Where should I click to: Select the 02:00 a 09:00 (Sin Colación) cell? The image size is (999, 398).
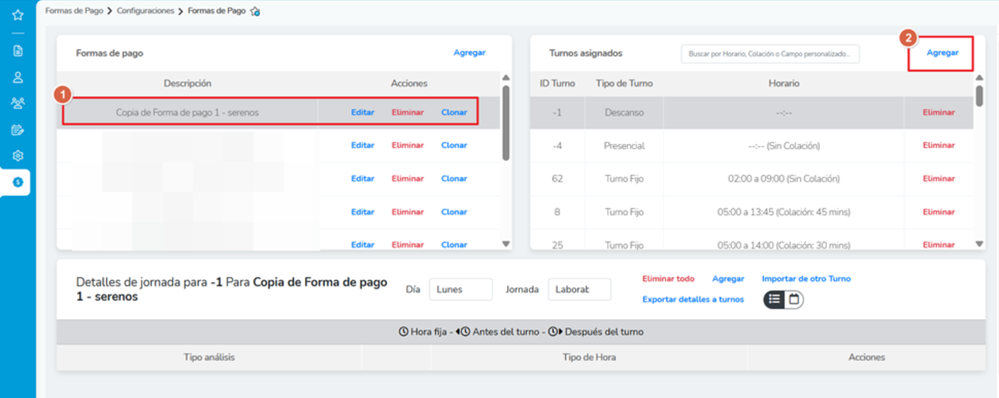point(784,179)
